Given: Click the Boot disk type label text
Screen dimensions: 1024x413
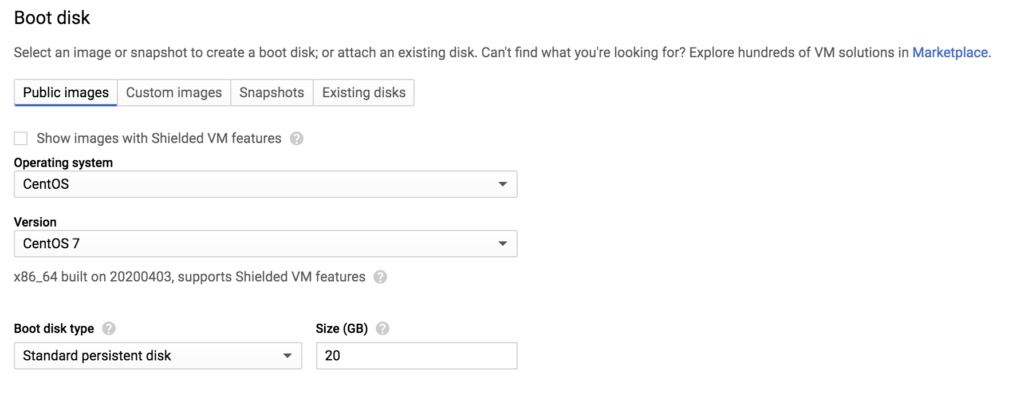Looking at the screenshot, I should click(54, 328).
